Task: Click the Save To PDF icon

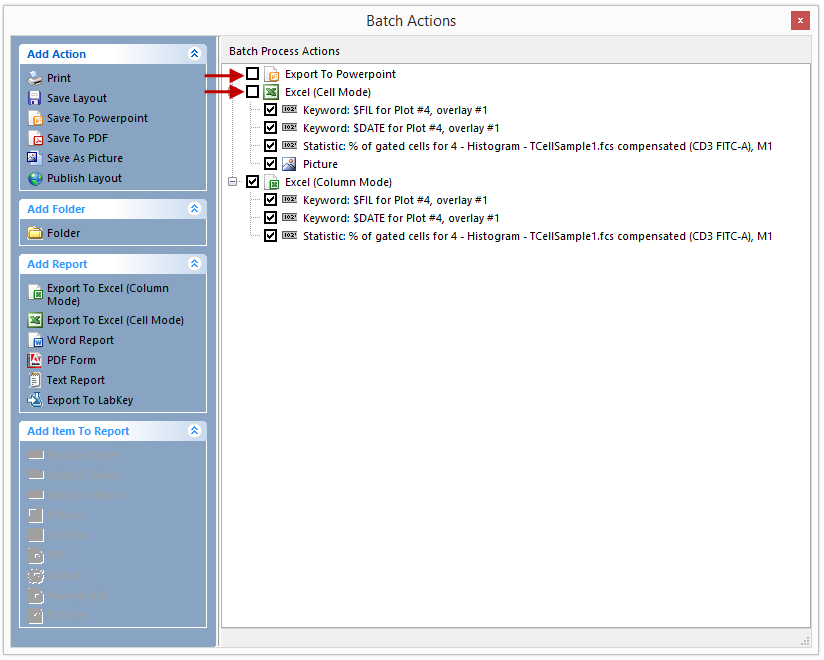Action: [35, 138]
